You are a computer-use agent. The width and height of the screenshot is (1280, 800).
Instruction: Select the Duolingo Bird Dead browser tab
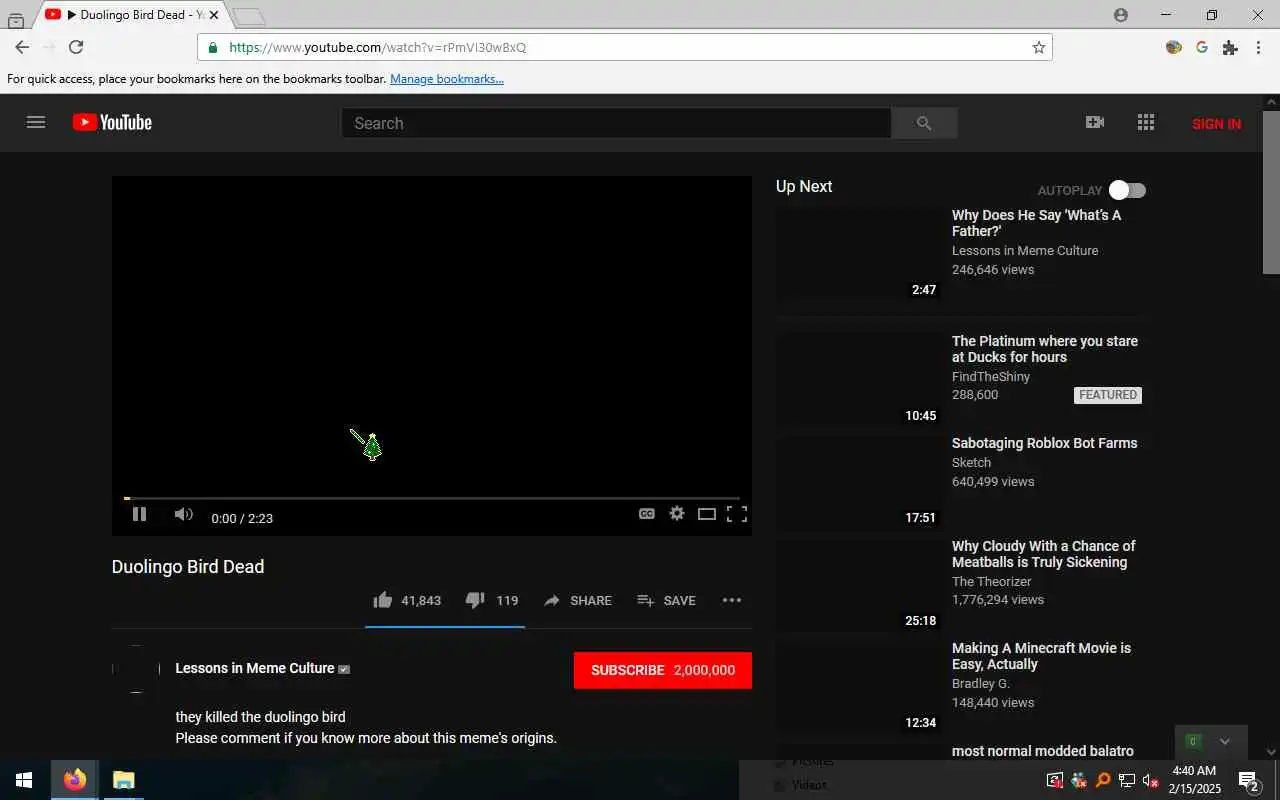tap(131, 15)
